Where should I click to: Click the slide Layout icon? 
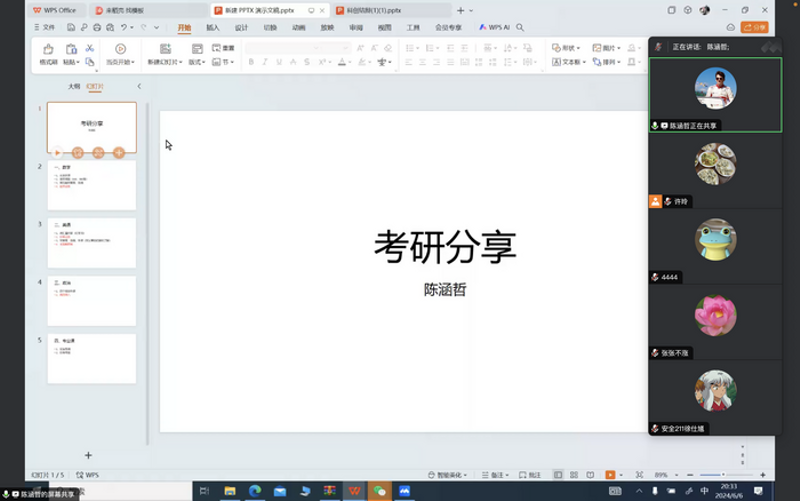coord(197,49)
